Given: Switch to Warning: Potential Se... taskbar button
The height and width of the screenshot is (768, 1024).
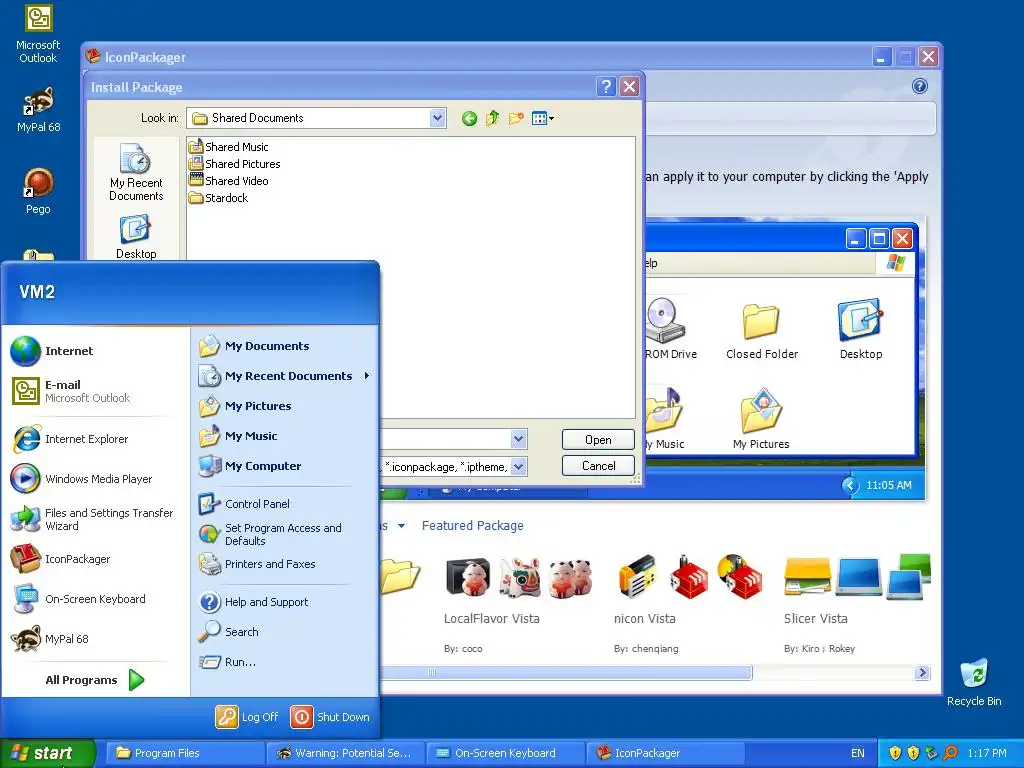Looking at the screenshot, I should 346,753.
